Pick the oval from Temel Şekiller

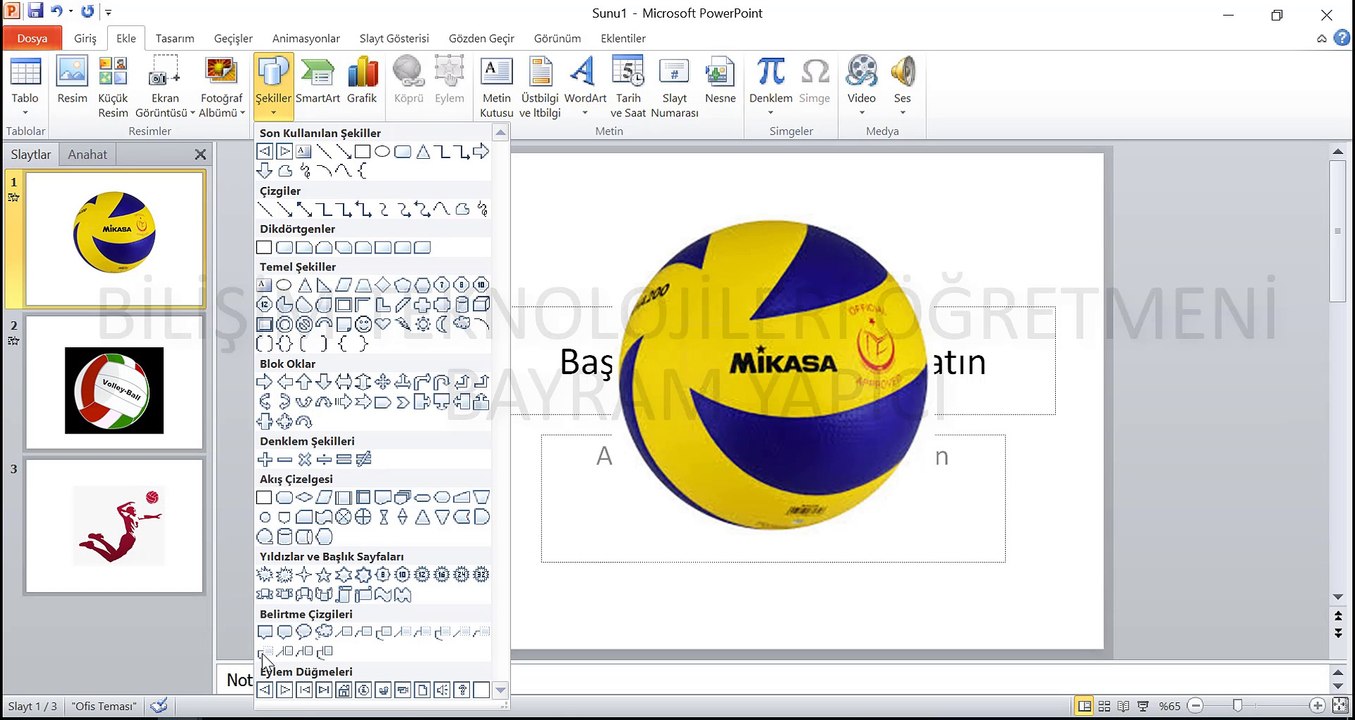point(284,285)
